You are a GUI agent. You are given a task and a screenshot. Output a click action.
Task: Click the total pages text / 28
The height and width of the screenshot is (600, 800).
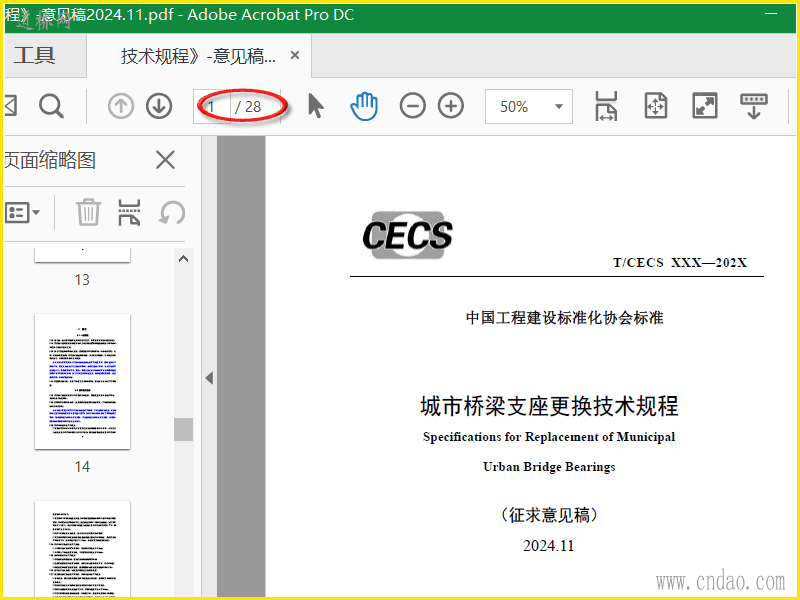[248, 107]
